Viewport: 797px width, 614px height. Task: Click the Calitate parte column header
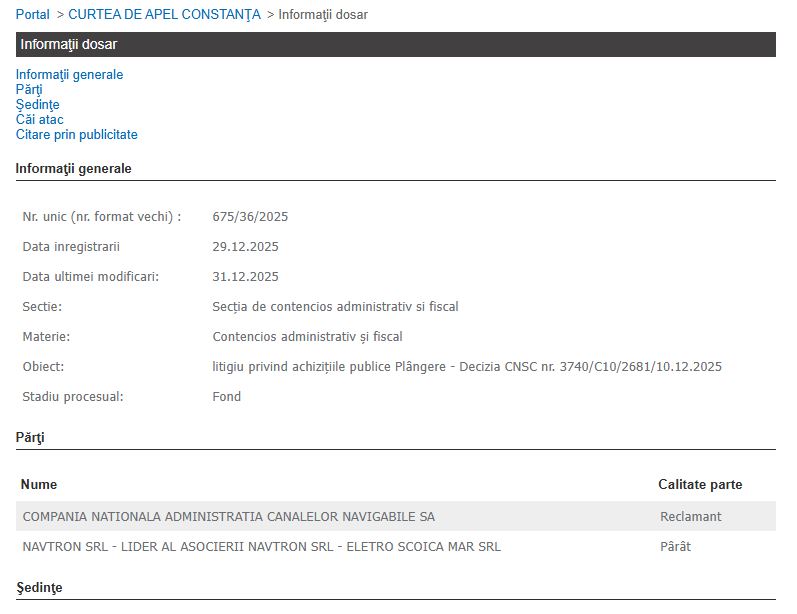coord(700,485)
